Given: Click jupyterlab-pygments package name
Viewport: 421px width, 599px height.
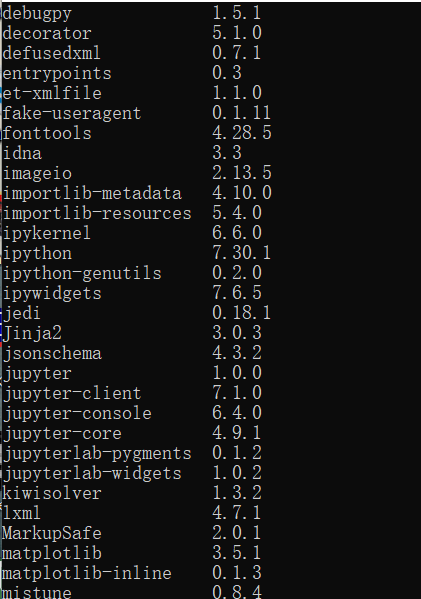Looking at the screenshot, I should (x=97, y=453).
